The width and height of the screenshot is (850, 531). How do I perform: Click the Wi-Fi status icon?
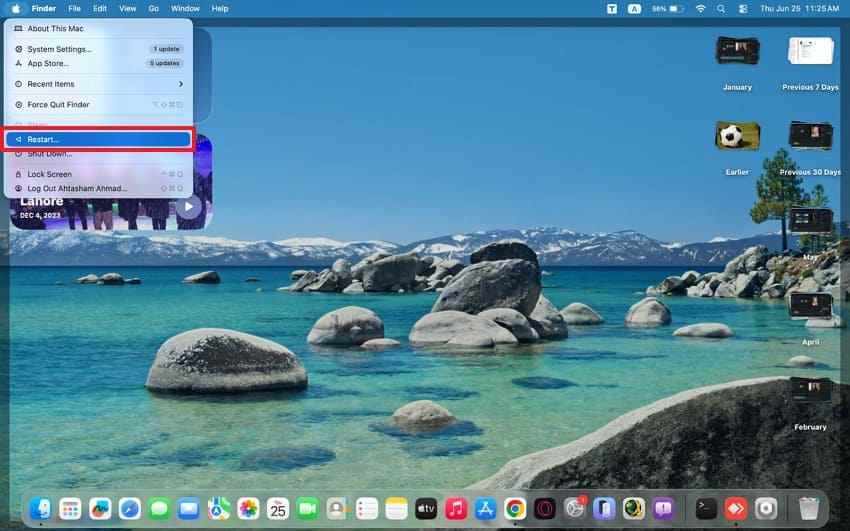coord(700,9)
